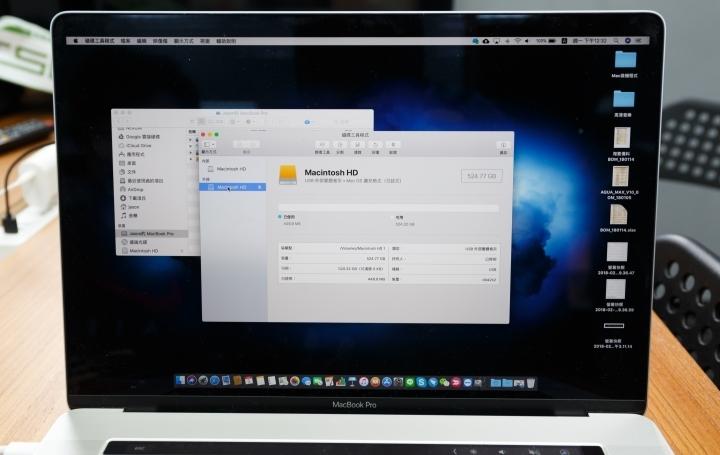Open Notification Center from the menu bar
This screenshot has width=720, height=455.
pos(638,41)
